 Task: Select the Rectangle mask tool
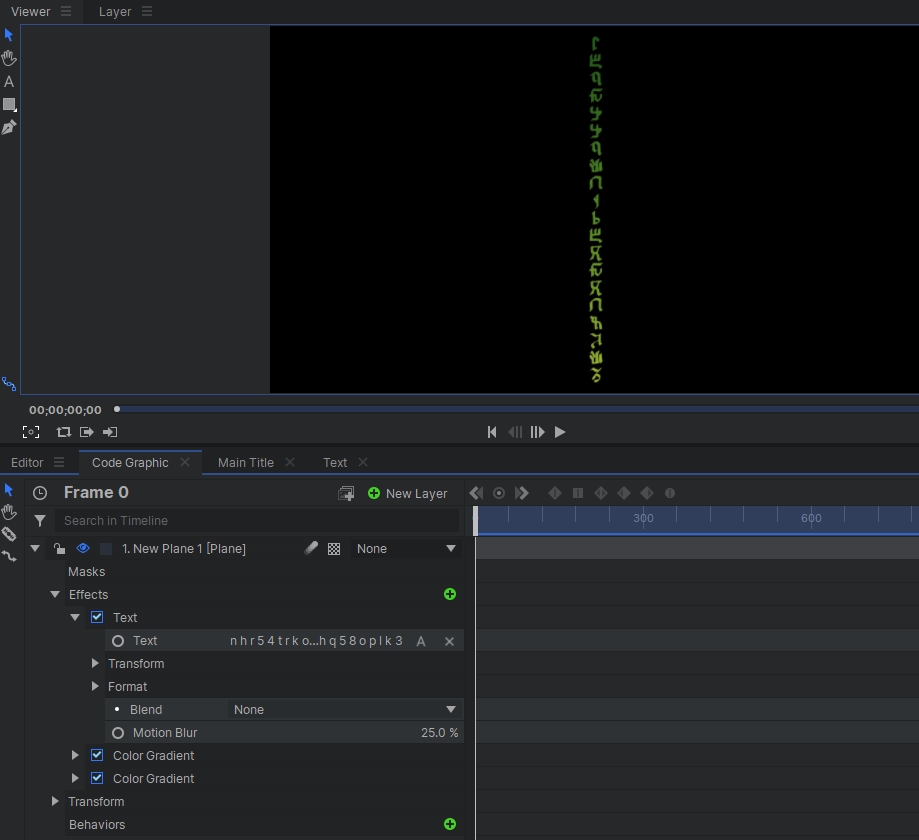coord(9,105)
